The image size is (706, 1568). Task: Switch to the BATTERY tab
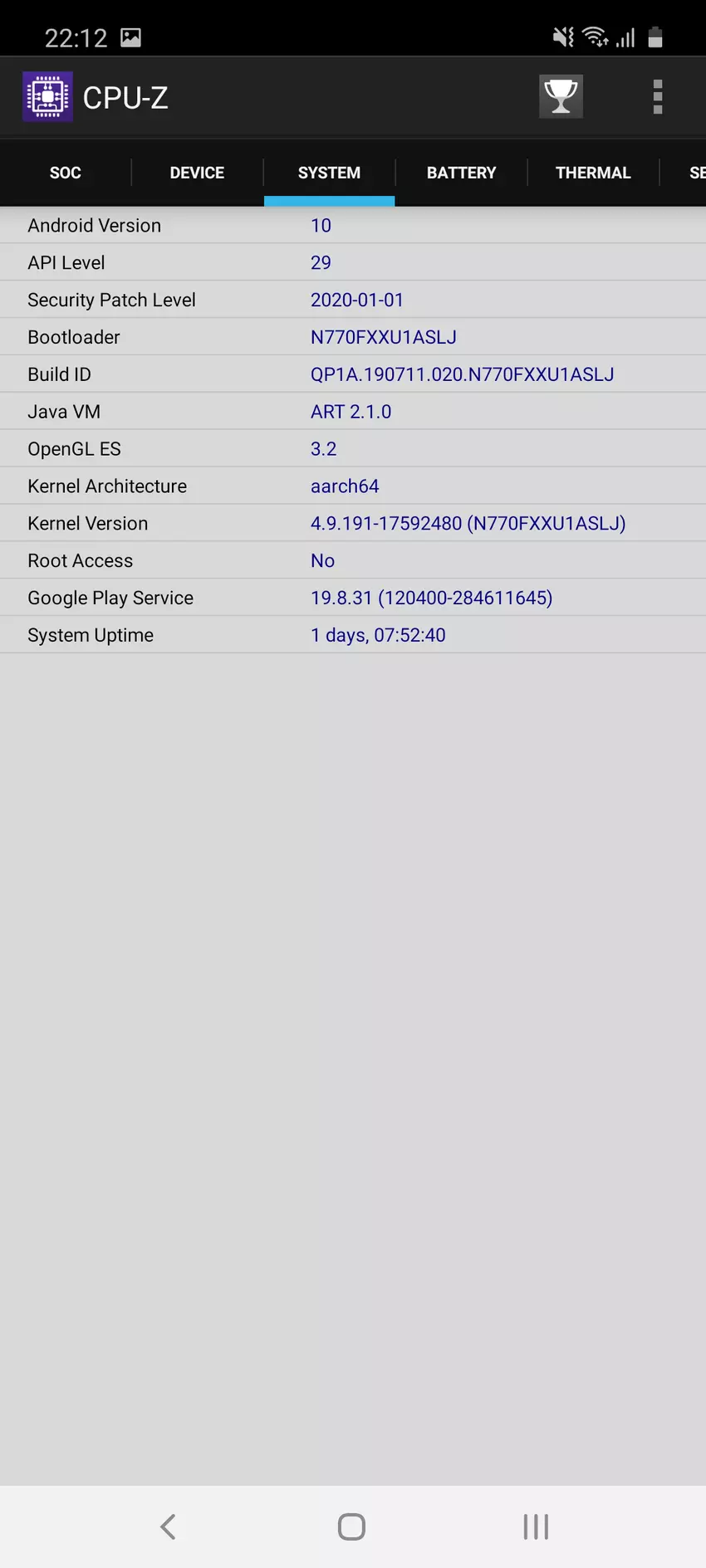tap(461, 173)
